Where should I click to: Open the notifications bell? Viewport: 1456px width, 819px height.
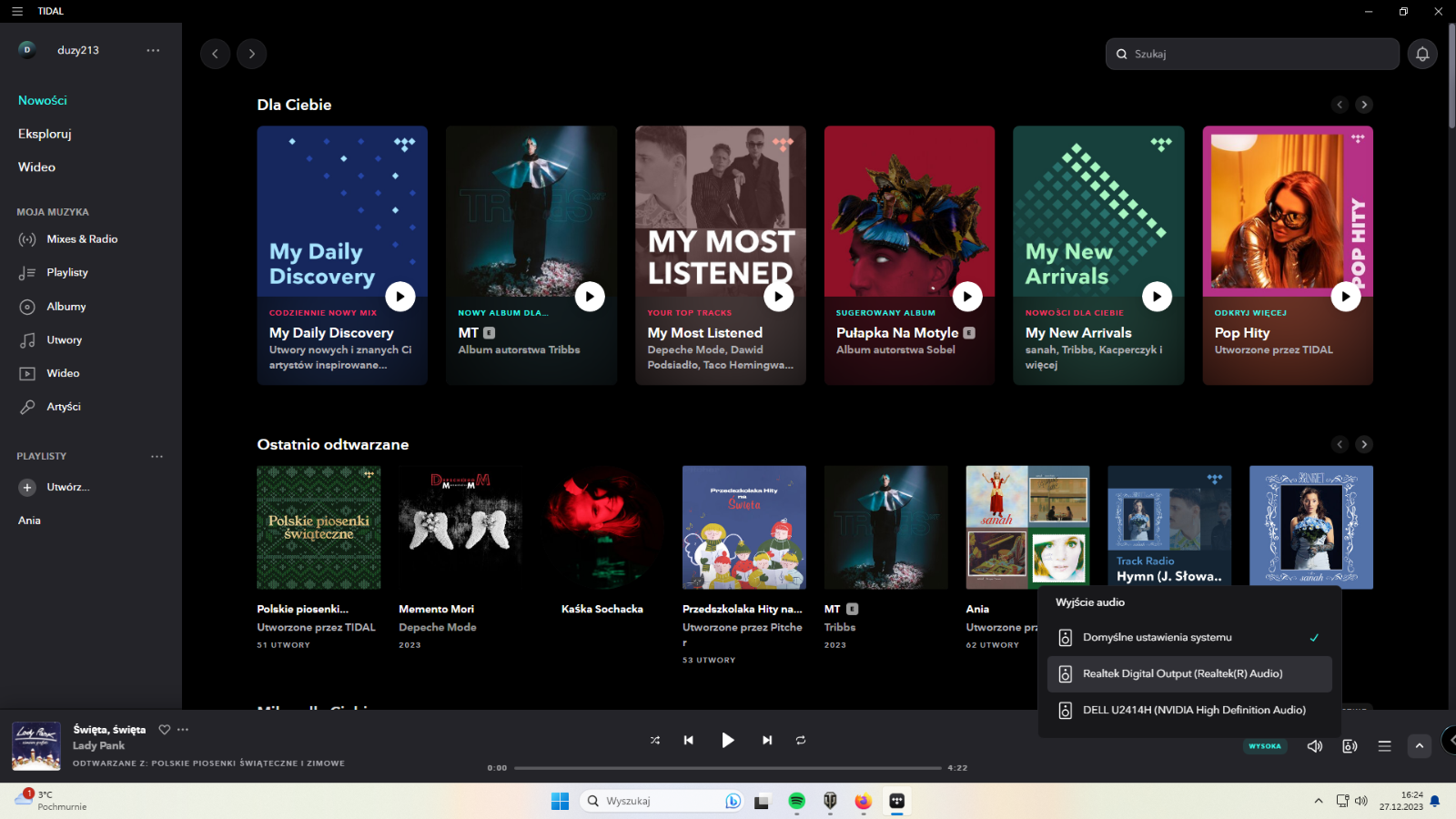1422,54
